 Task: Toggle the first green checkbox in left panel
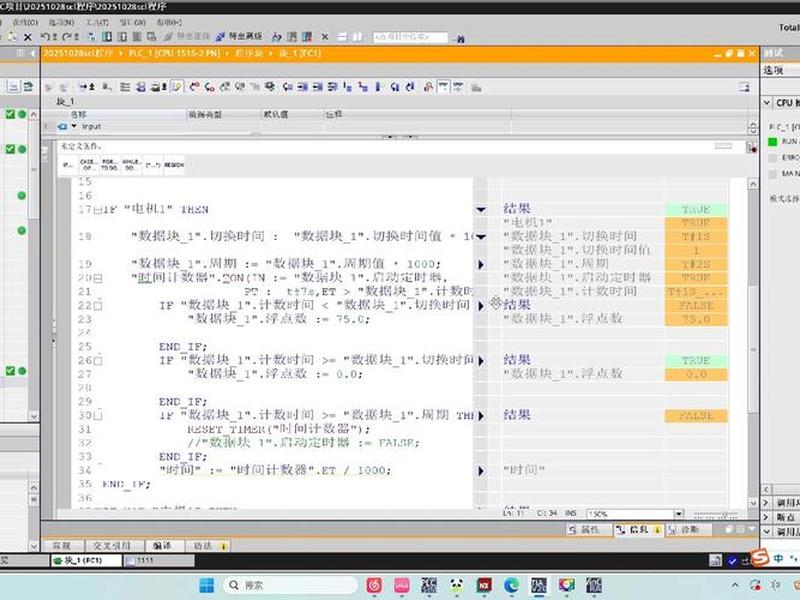point(10,114)
